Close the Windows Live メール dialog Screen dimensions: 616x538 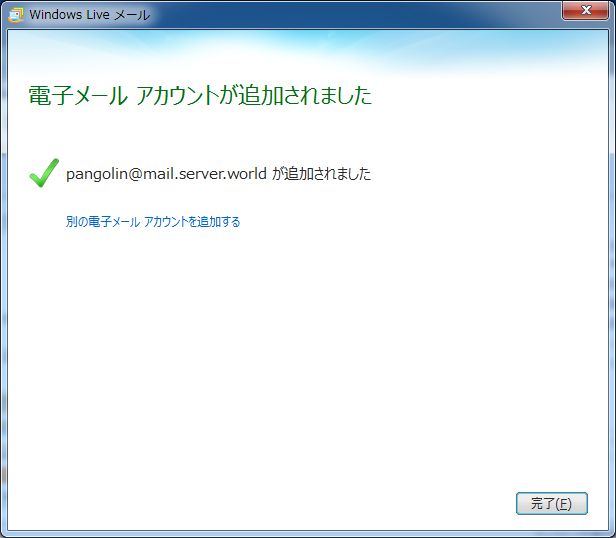click(586, 10)
